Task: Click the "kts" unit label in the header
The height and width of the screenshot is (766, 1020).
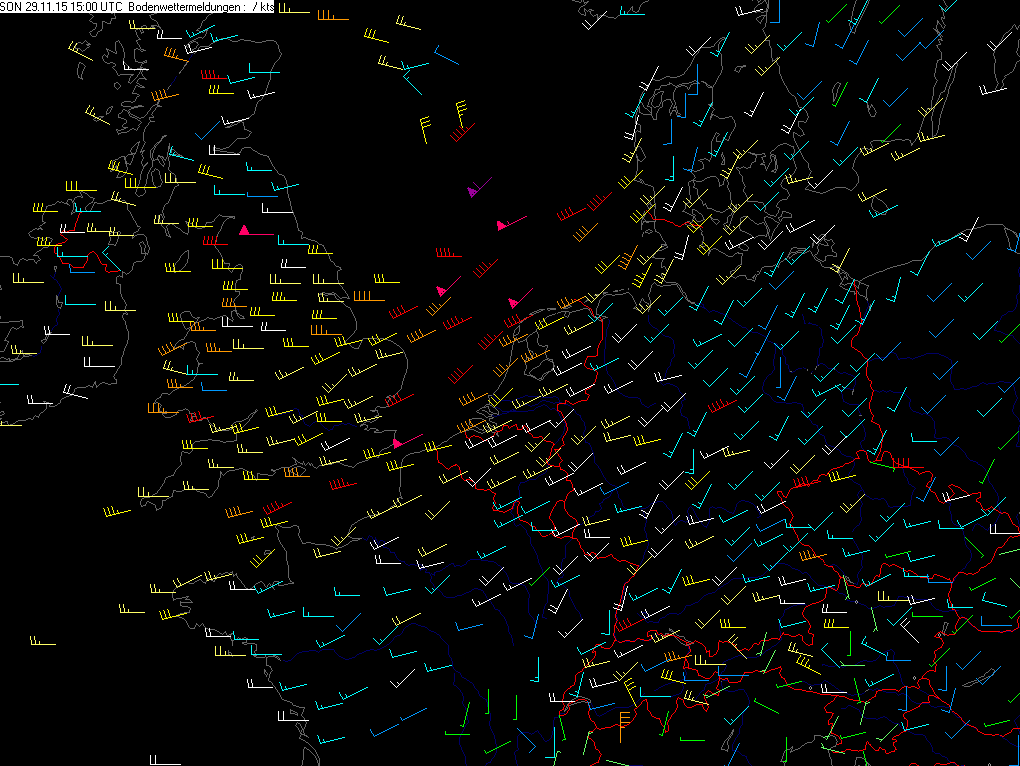Action: tap(267, 7)
